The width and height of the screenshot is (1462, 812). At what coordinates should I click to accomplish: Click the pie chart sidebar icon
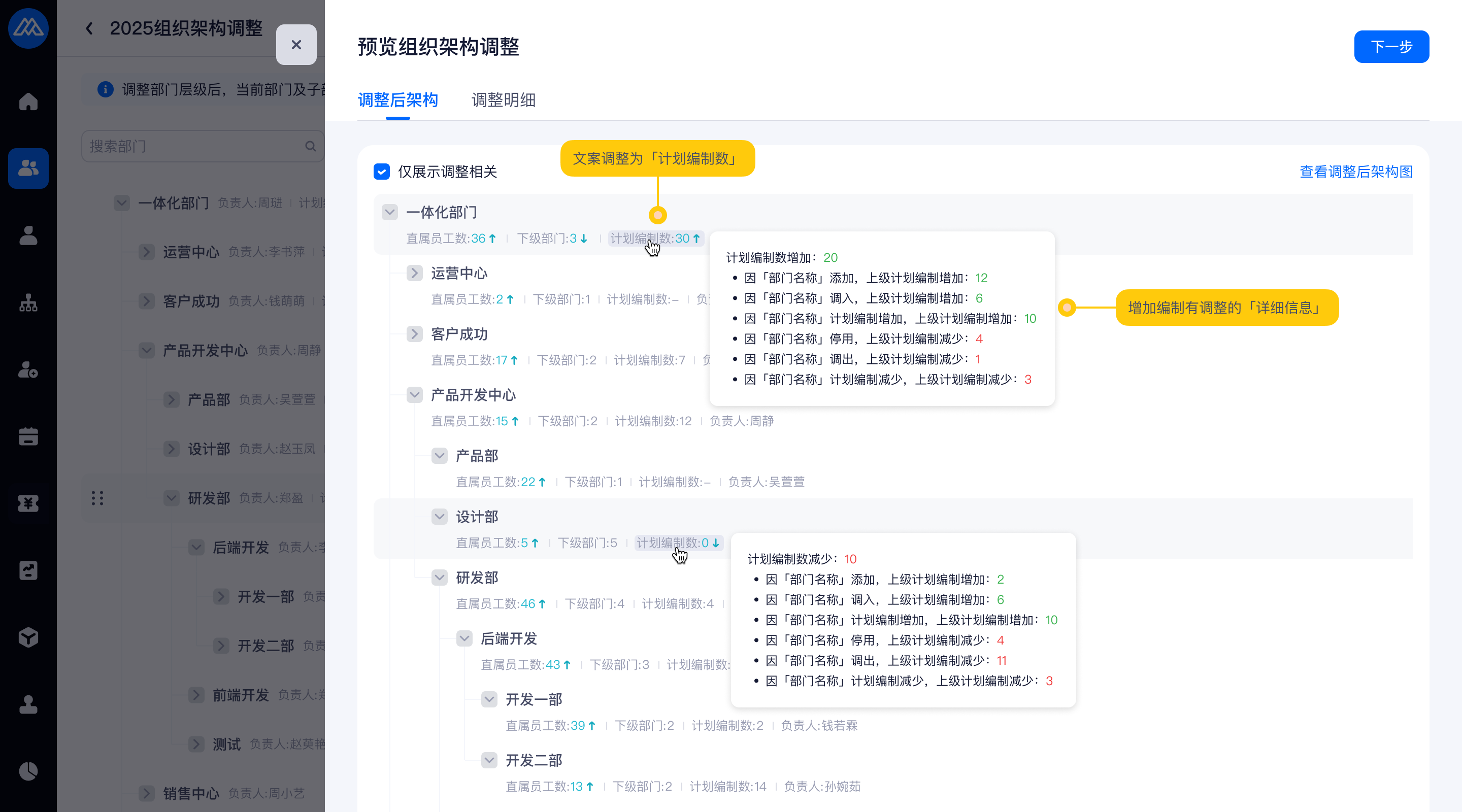tap(28, 770)
